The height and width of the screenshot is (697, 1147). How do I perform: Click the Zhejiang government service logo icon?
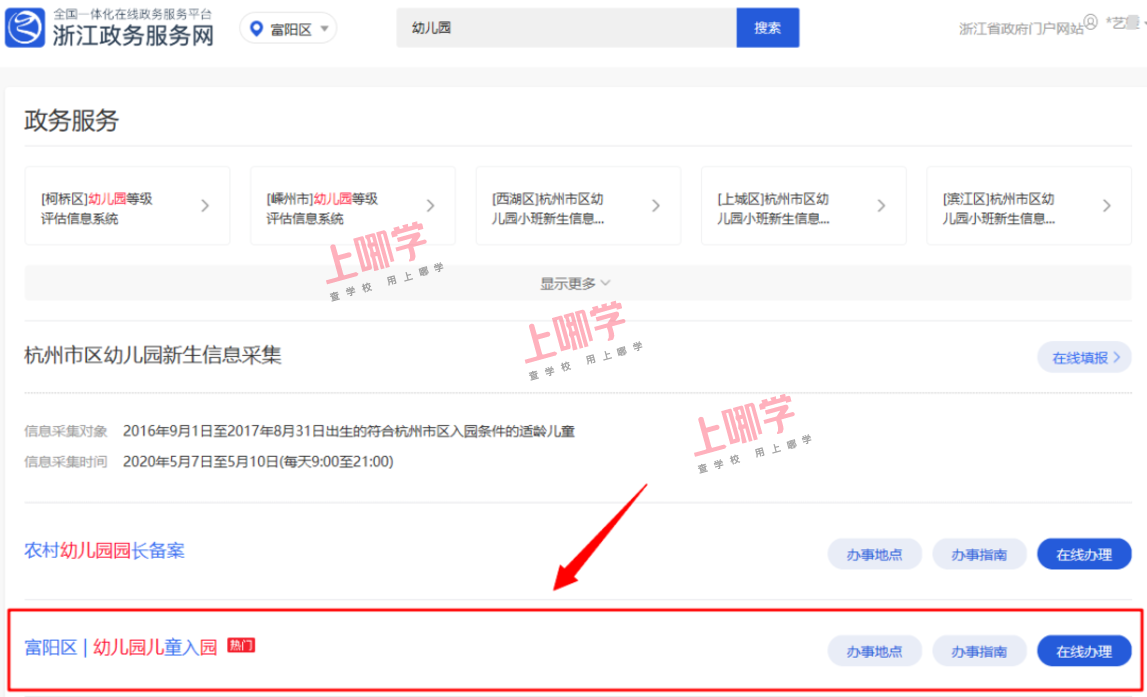point(26,28)
